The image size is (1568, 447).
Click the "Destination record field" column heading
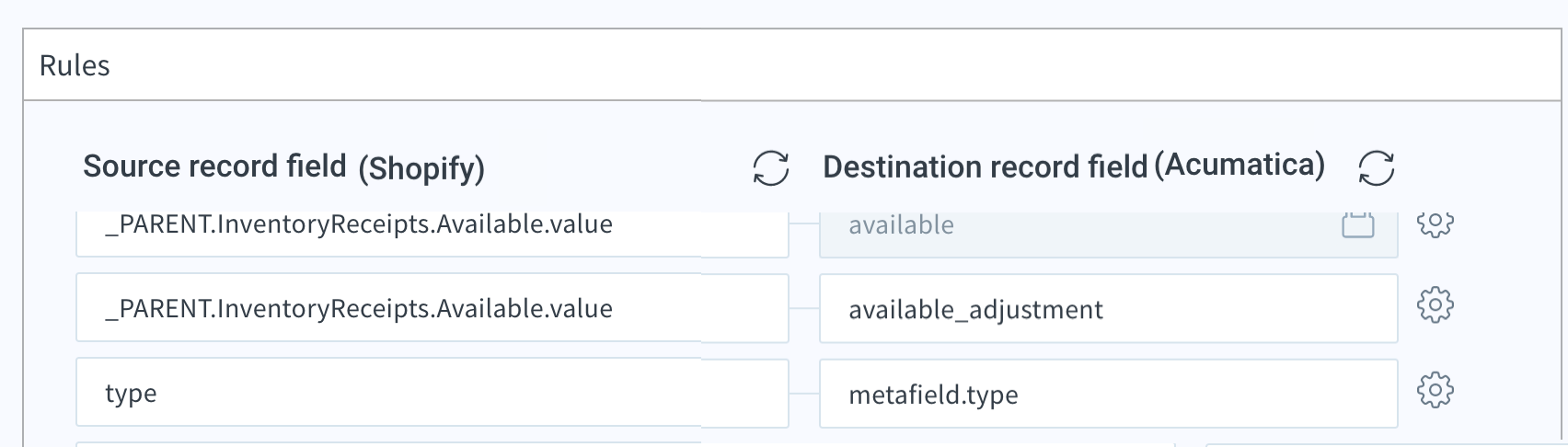coord(985,167)
